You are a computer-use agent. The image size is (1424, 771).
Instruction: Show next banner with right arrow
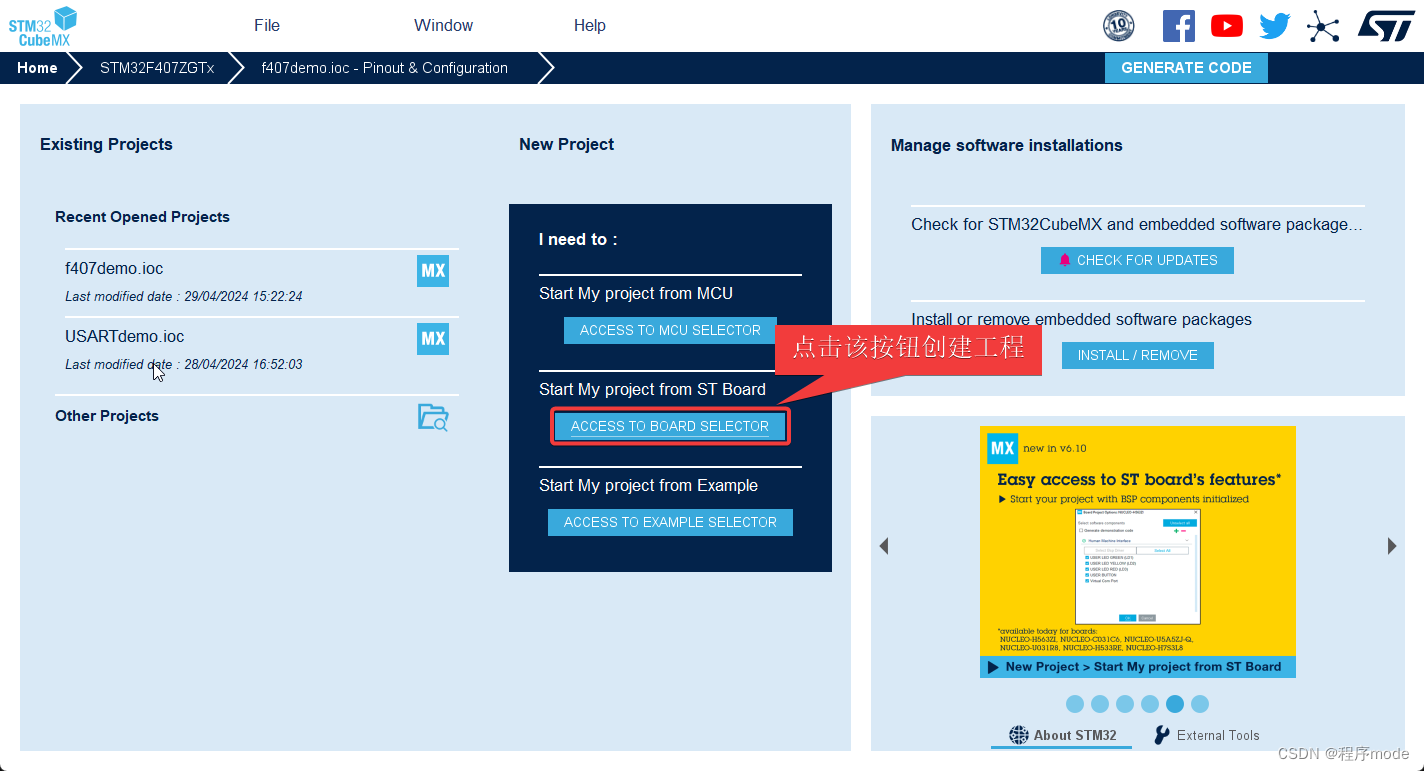coord(1392,546)
